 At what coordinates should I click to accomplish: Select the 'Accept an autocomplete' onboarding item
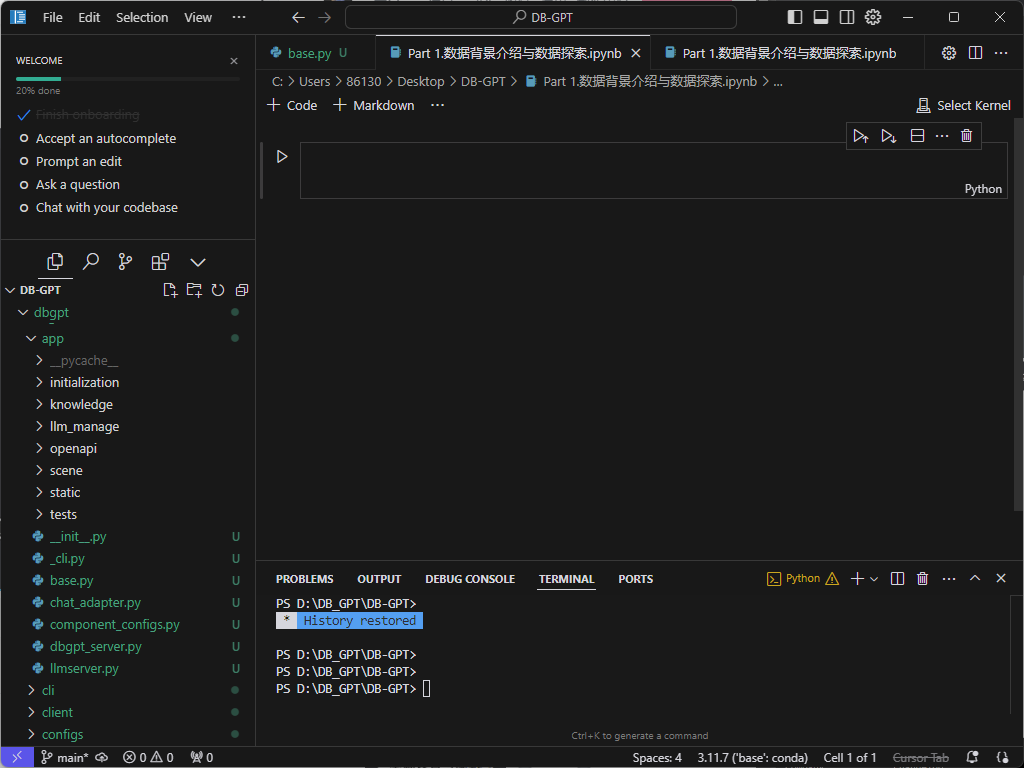coord(106,139)
